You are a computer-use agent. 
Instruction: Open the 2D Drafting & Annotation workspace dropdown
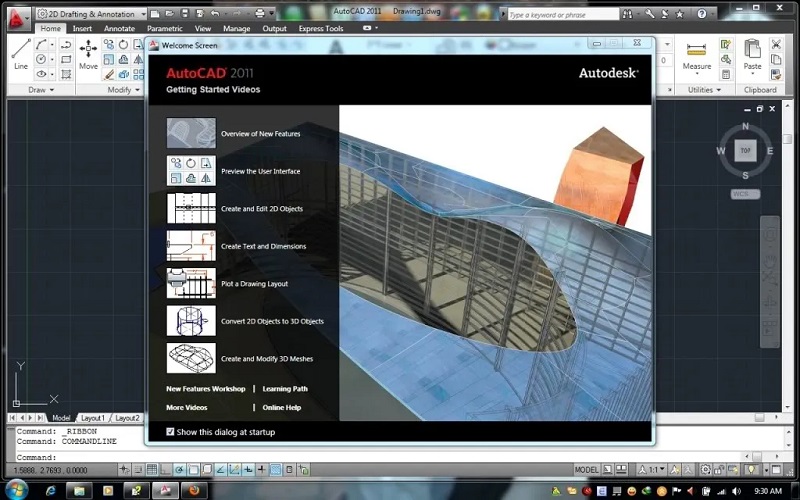(92, 14)
